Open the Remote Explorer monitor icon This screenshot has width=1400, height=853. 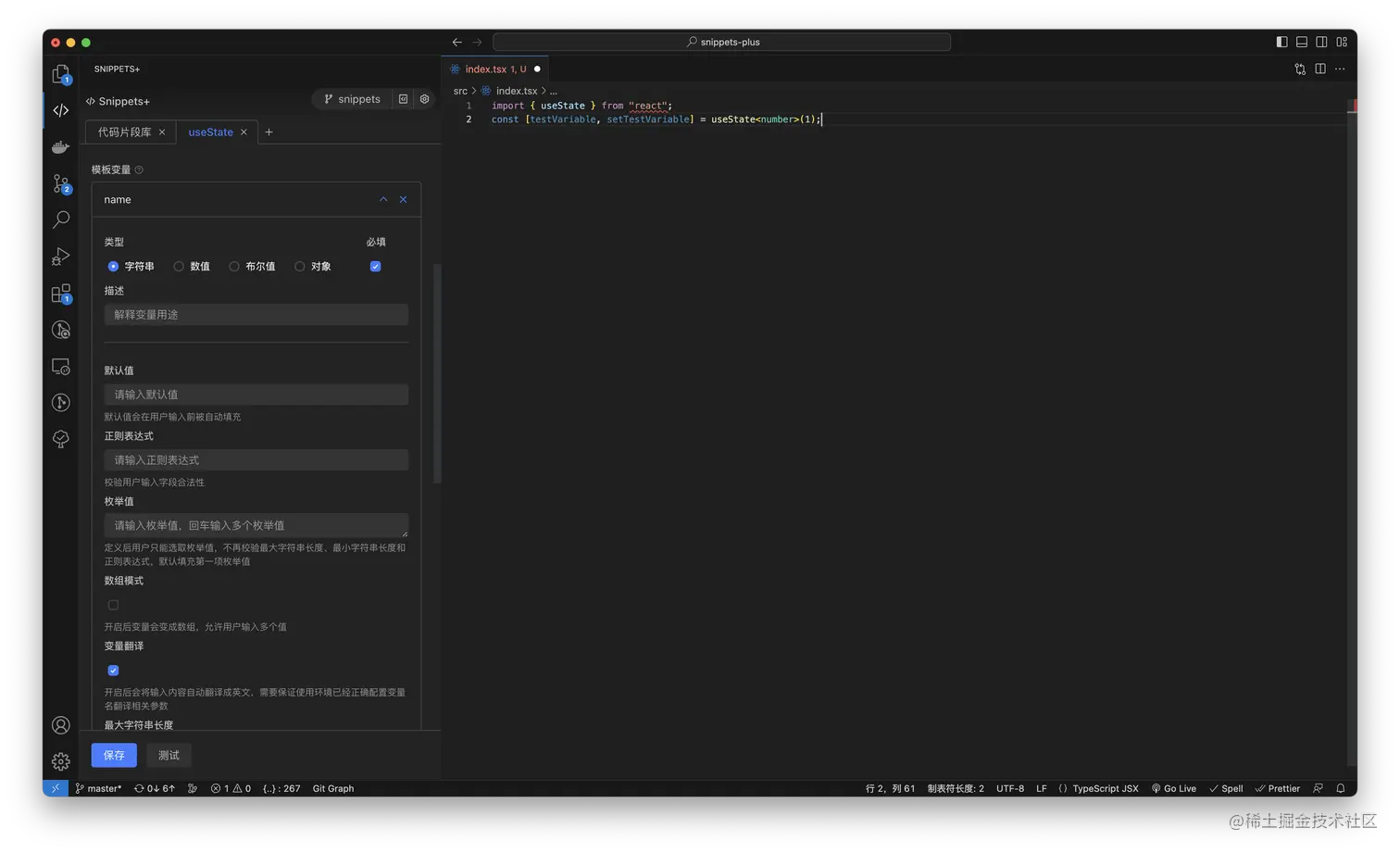pyautogui.click(x=61, y=367)
